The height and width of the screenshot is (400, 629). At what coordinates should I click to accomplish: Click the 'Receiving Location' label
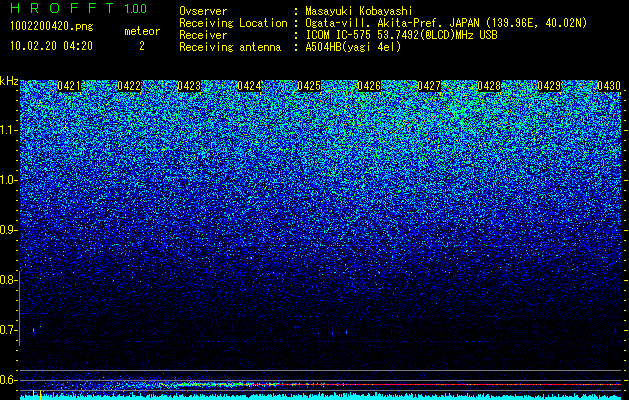click(x=233, y=23)
